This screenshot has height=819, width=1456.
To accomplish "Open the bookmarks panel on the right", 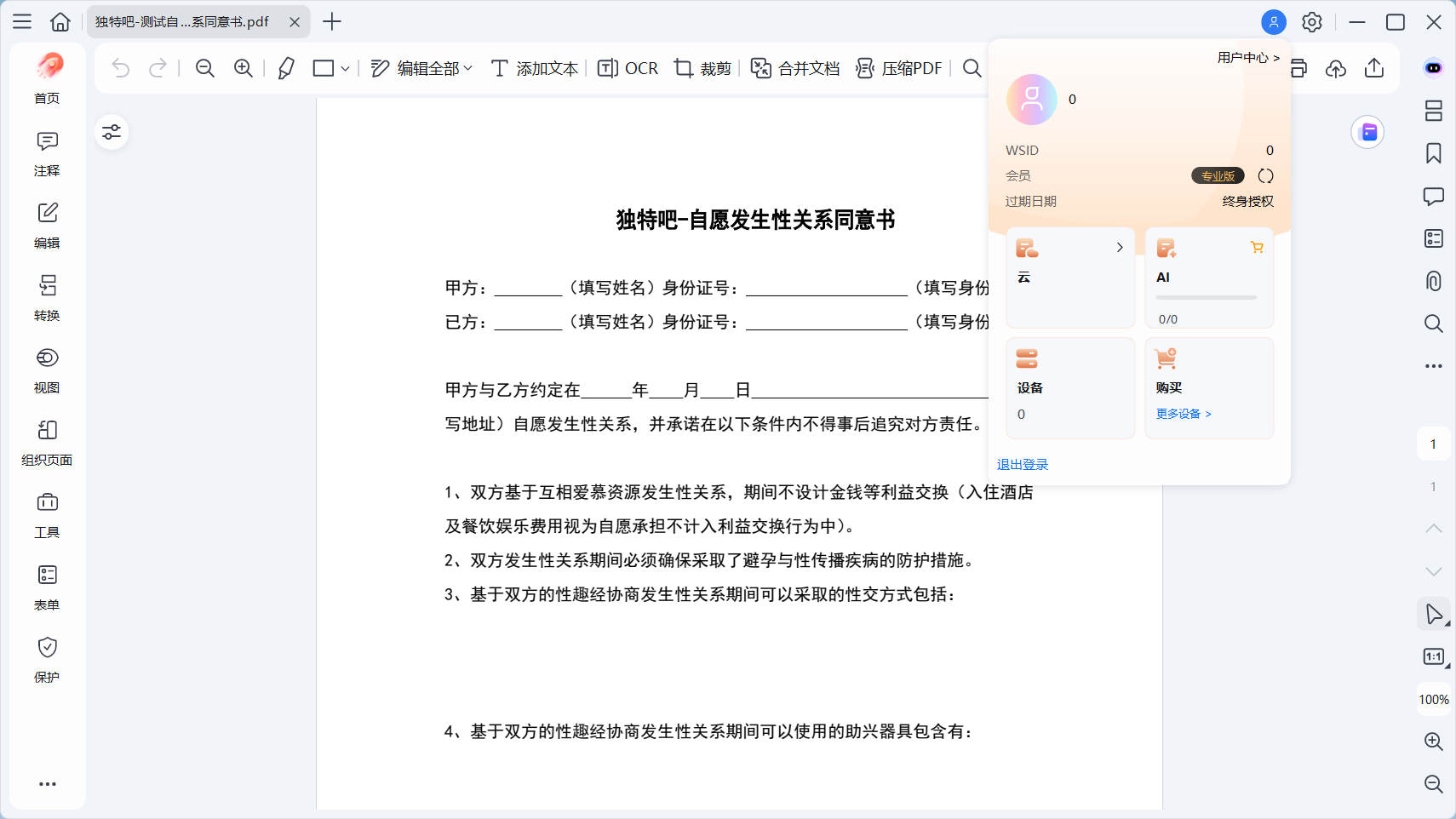I will 1434,153.
